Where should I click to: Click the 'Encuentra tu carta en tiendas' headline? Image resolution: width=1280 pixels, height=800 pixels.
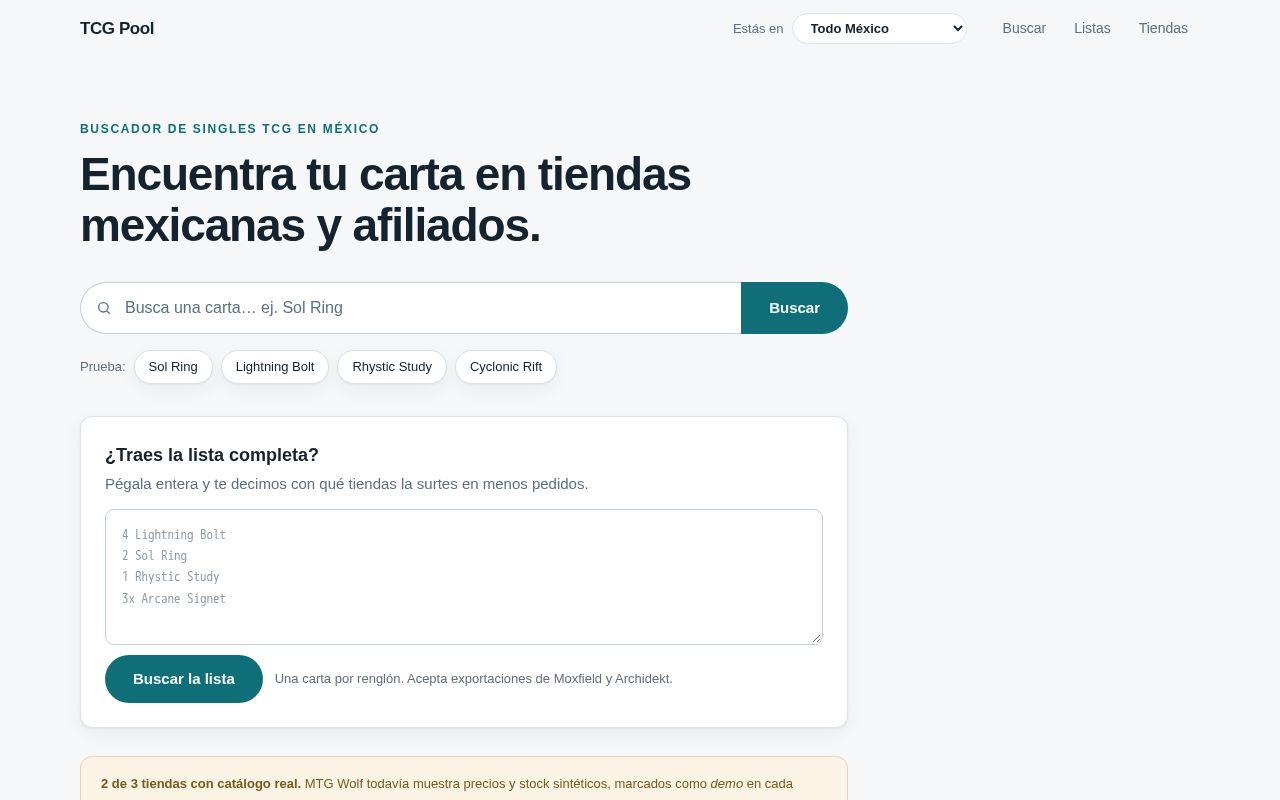pos(385,199)
